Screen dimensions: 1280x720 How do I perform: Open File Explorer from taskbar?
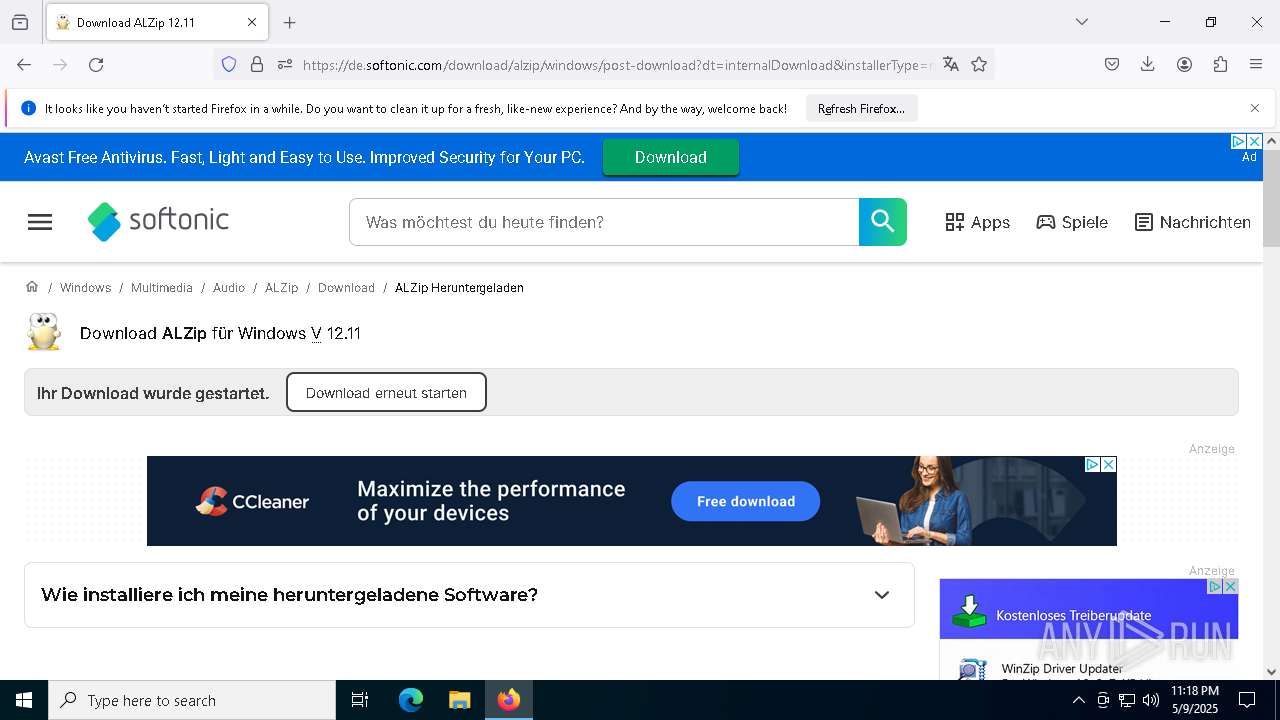[459, 700]
